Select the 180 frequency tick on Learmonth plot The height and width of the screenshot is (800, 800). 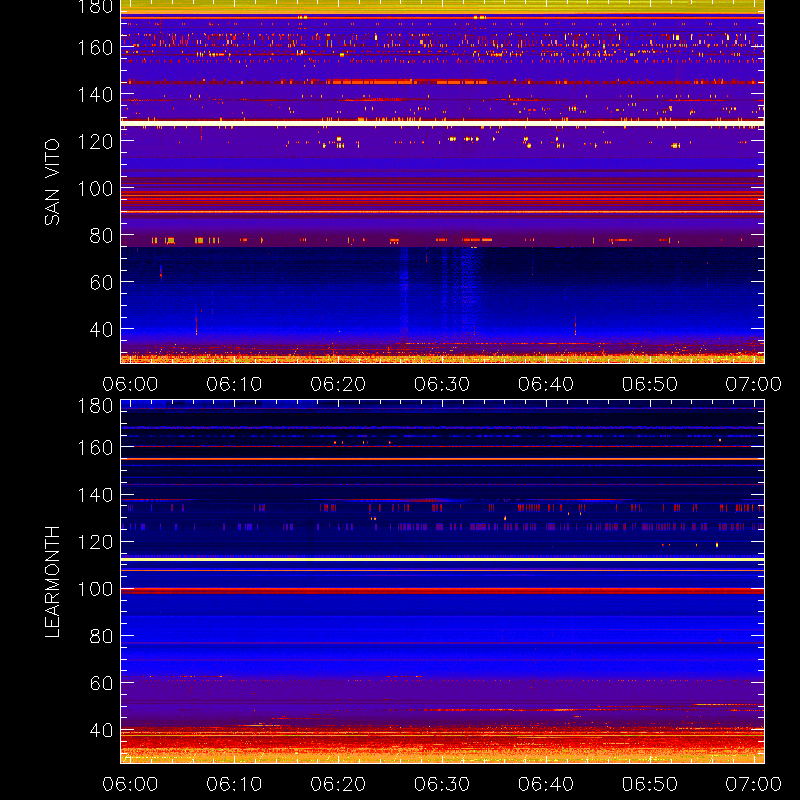95,406
